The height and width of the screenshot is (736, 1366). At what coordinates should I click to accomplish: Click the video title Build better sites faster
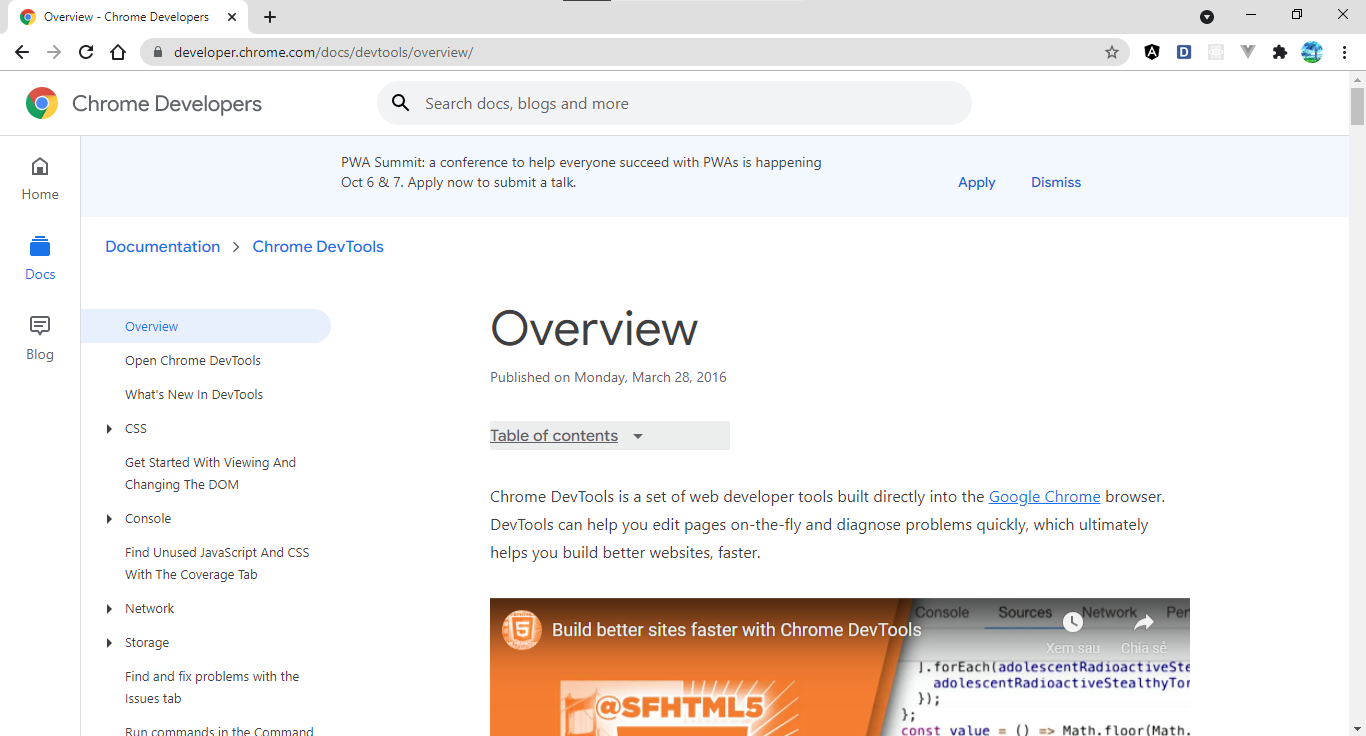(737, 630)
